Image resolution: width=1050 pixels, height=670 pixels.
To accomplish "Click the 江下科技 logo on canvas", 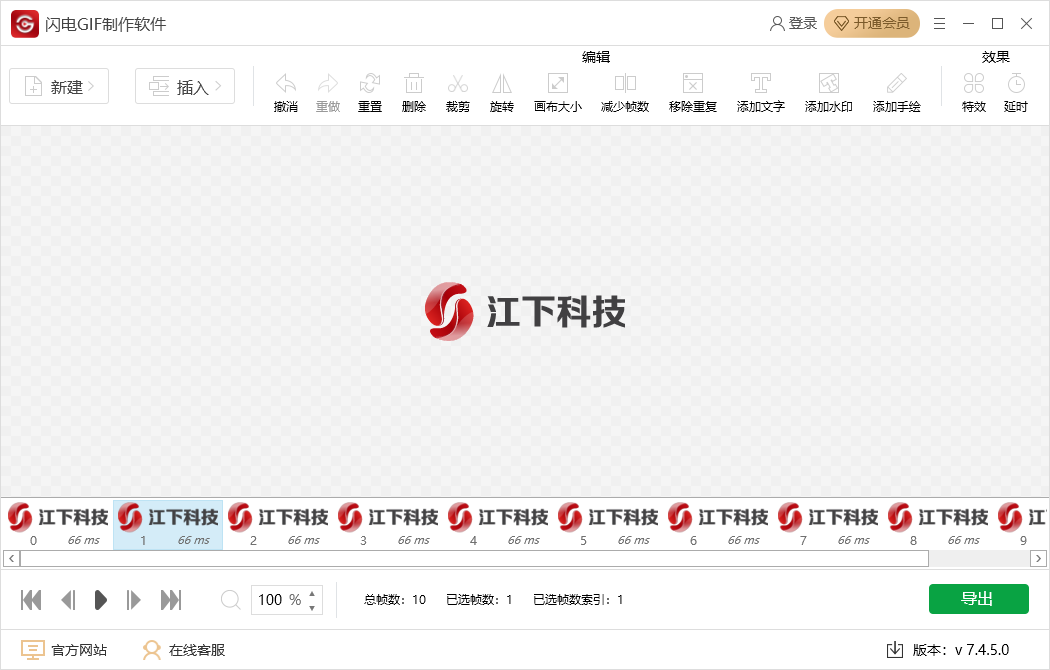I will click(525, 312).
